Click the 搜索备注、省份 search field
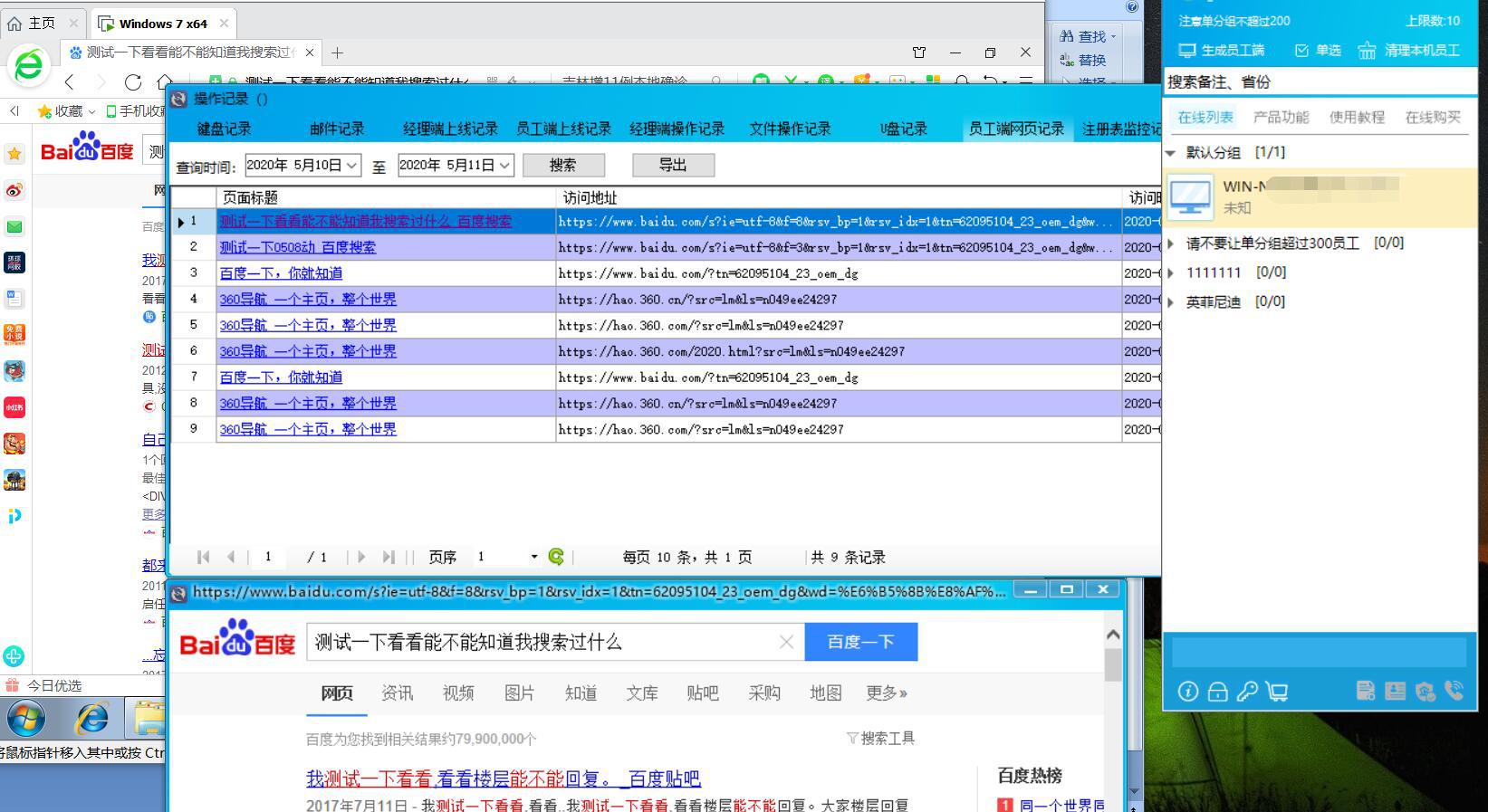The image size is (1488, 812). point(1318,82)
